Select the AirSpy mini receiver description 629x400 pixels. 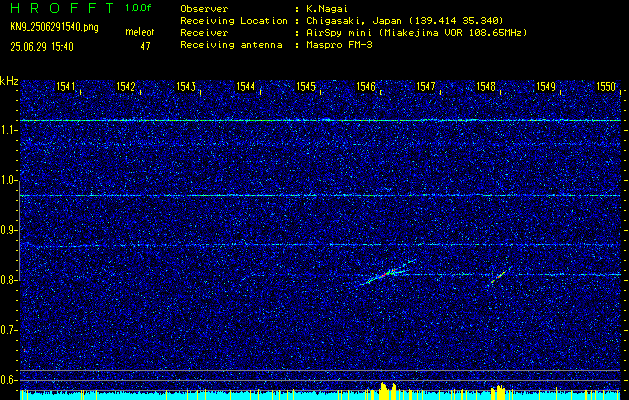point(415,33)
